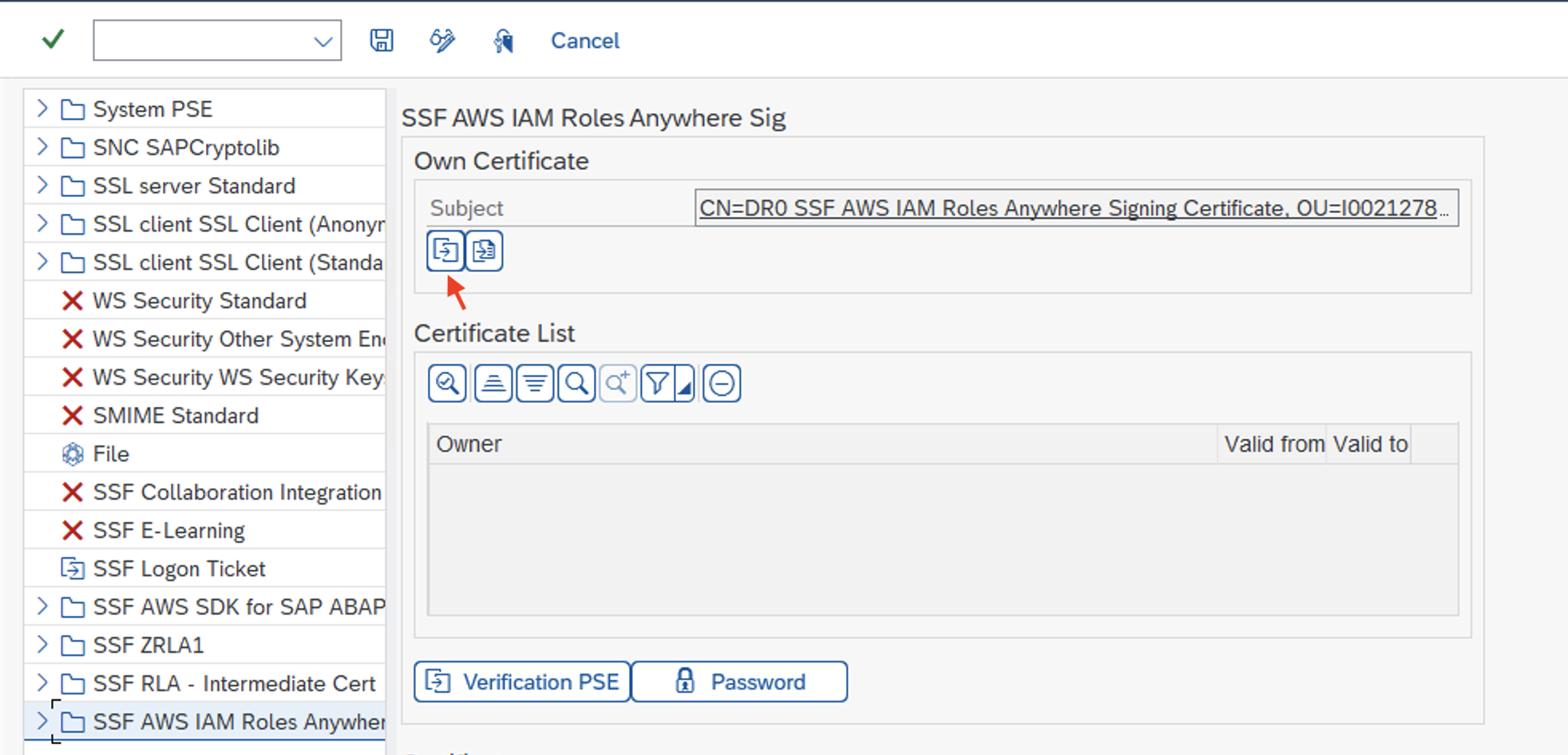Click the Save icon in the top toolbar
The width and height of the screenshot is (1568, 755).
(x=381, y=40)
